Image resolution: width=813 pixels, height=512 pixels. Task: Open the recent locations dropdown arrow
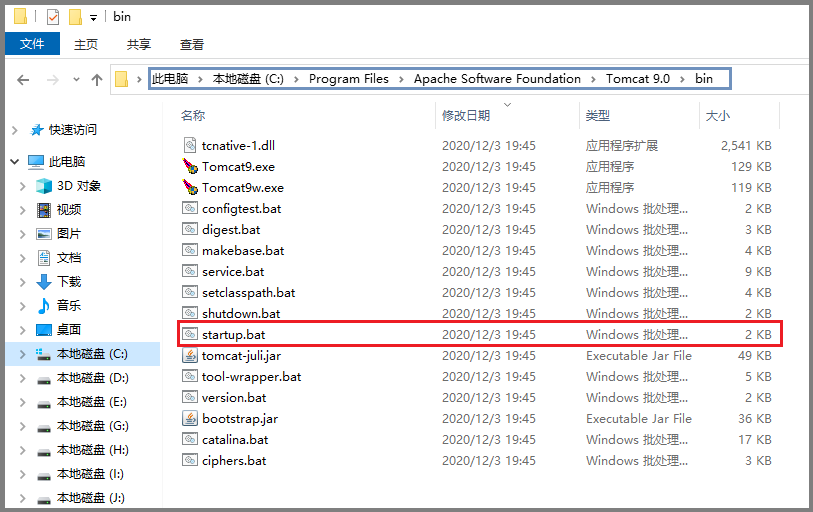76,80
